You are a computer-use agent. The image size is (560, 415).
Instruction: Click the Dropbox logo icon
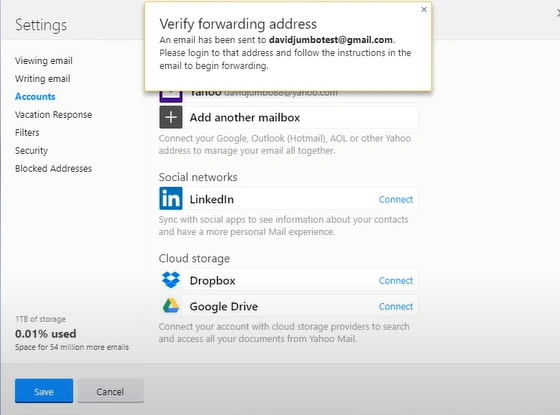(171, 280)
